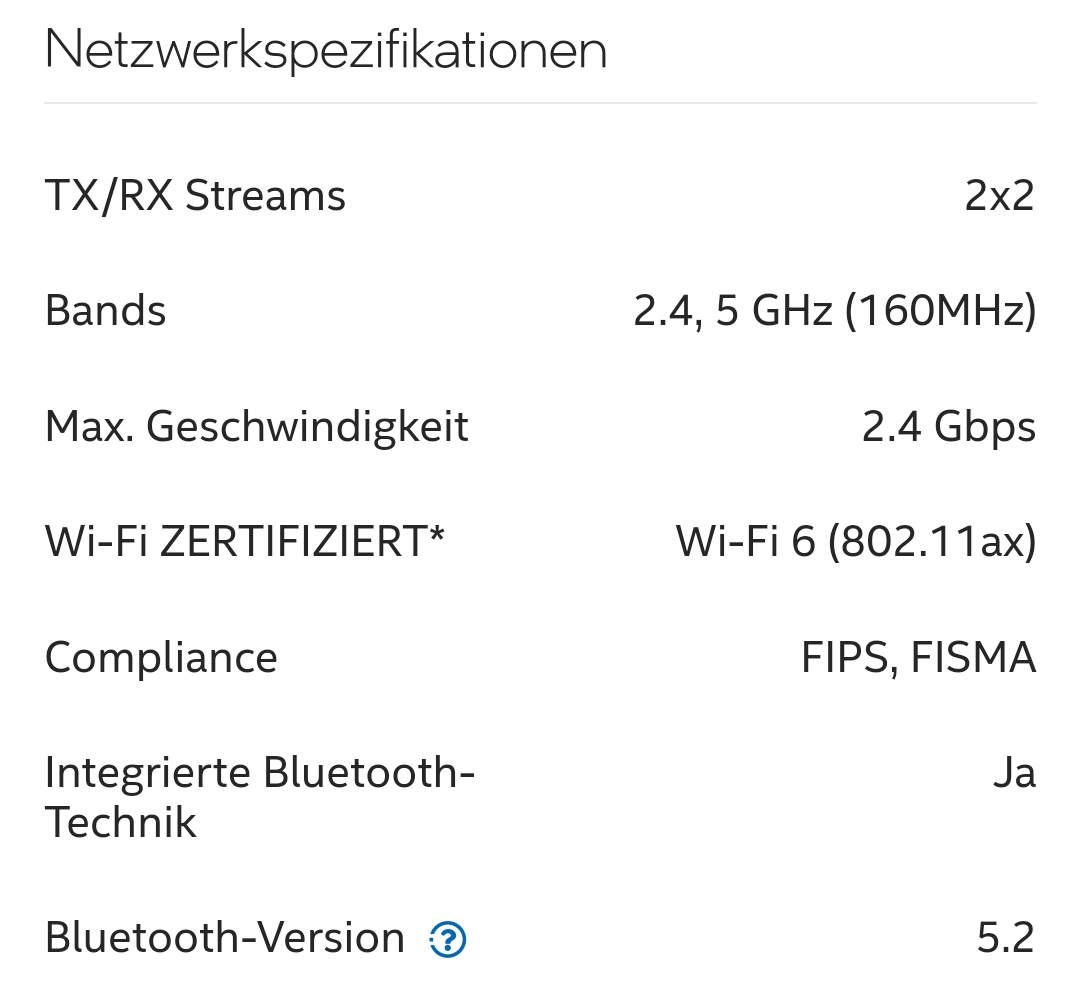Click the word Technik on second line
Image resolution: width=1080 pixels, height=999 pixels.
121,823
